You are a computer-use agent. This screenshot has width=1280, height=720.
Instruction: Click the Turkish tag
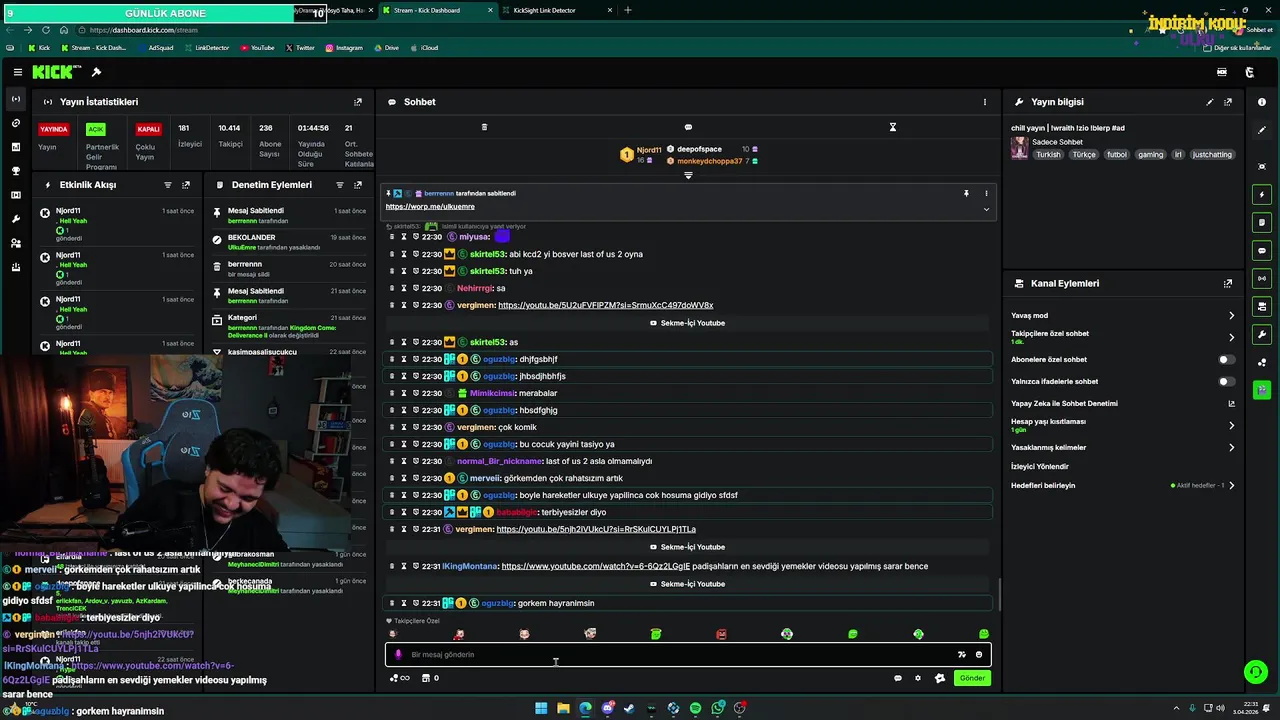[1048, 155]
